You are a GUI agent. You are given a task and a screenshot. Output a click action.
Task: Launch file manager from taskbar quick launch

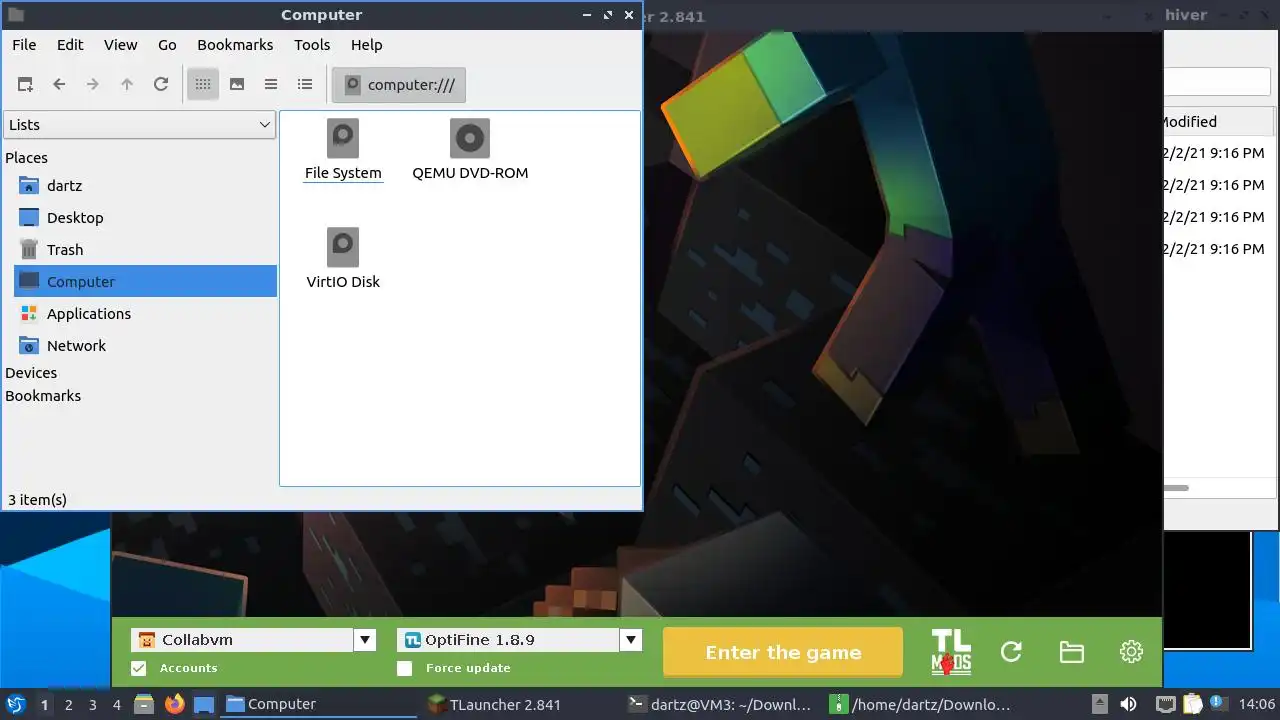(144, 704)
